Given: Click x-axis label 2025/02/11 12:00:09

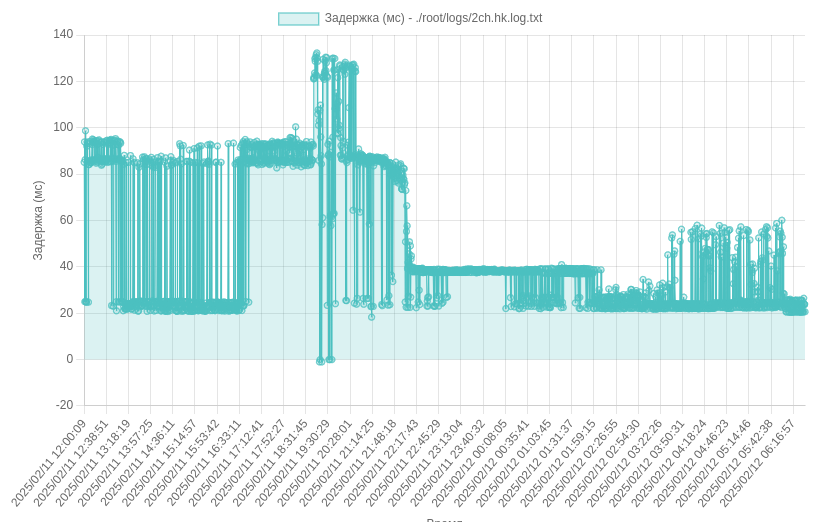Looking at the screenshot, I should (x=49, y=463).
